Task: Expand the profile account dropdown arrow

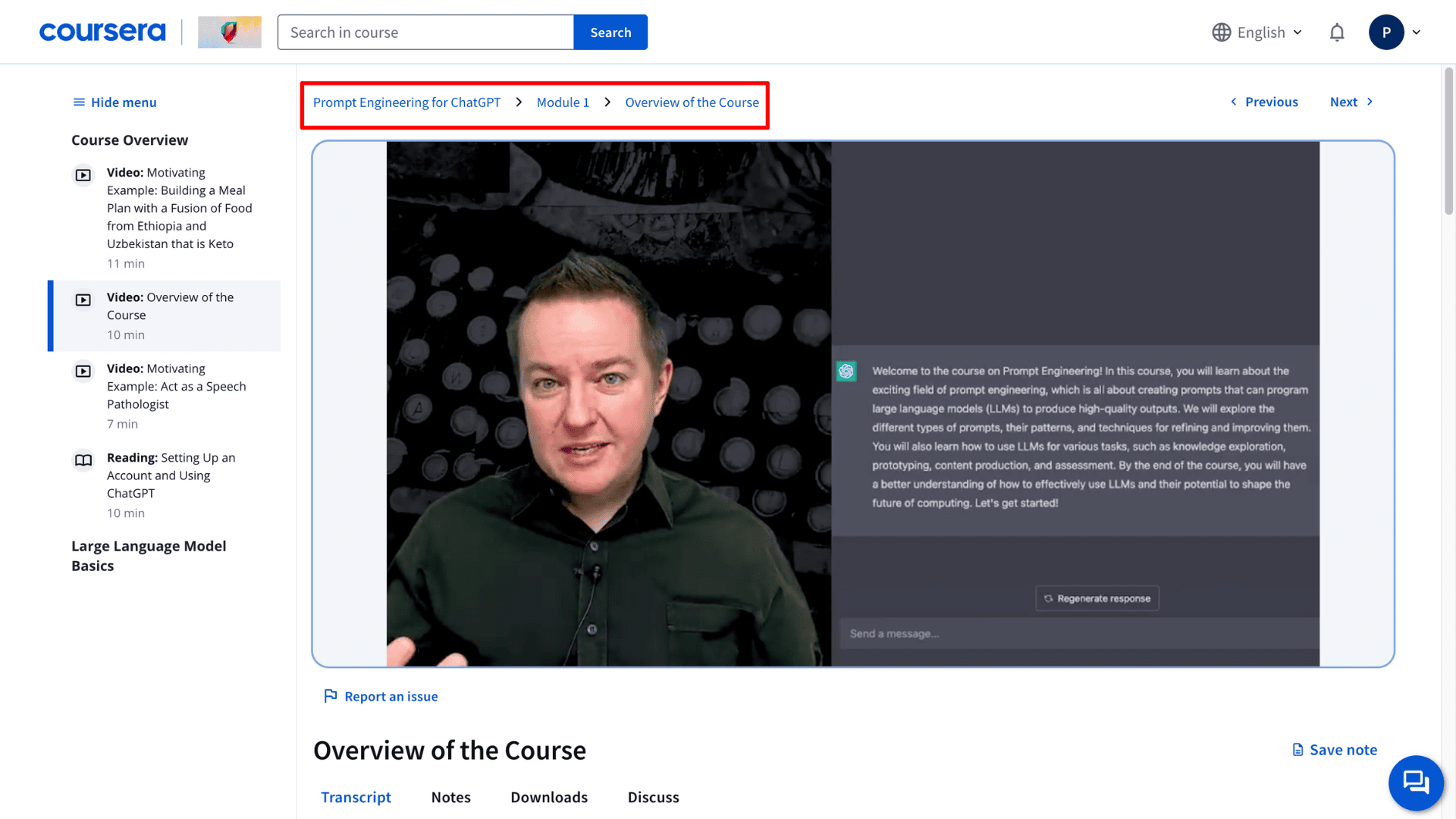Action: (x=1416, y=33)
